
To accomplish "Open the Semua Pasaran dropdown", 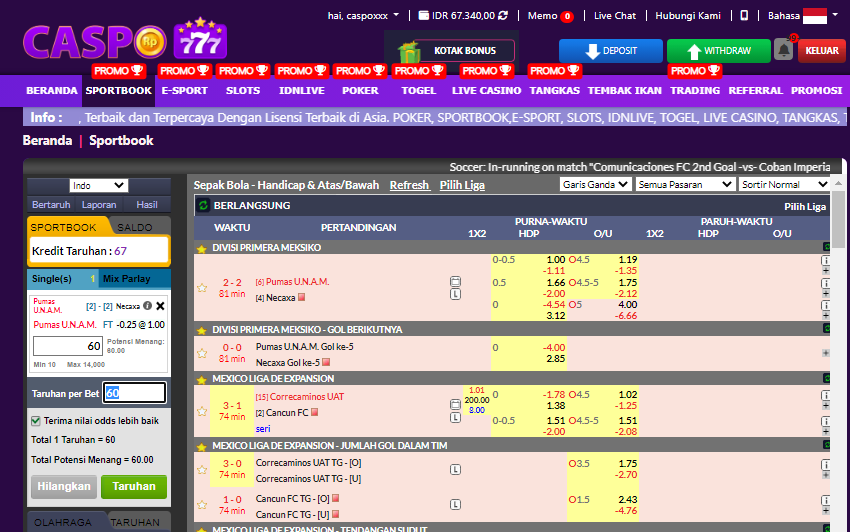I will [x=685, y=184].
